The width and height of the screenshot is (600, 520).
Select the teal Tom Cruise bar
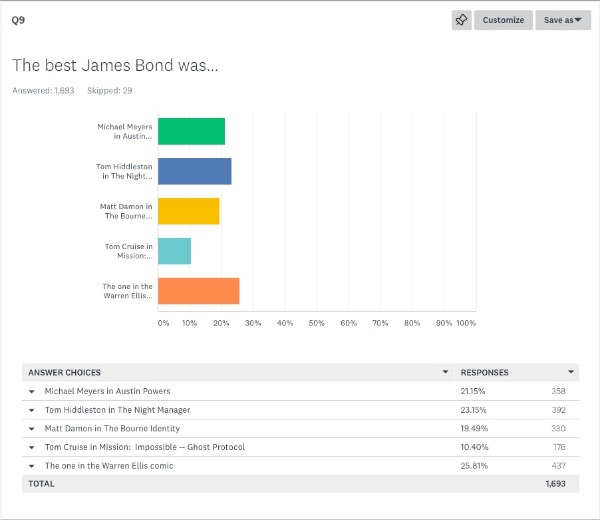pos(174,251)
